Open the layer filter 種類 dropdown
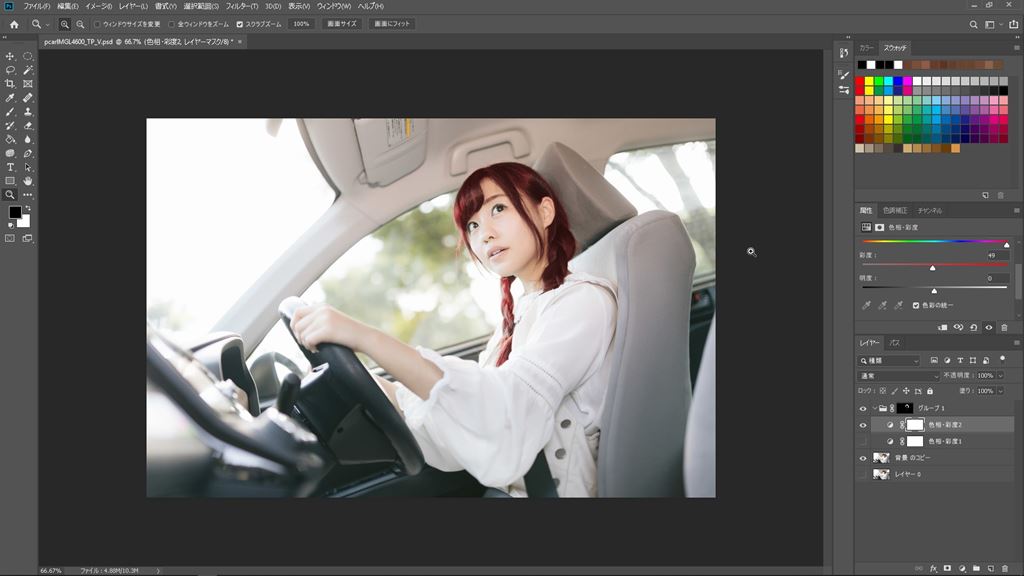Image resolution: width=1024 pixels, height=576 pixels. tap(890, 360)
